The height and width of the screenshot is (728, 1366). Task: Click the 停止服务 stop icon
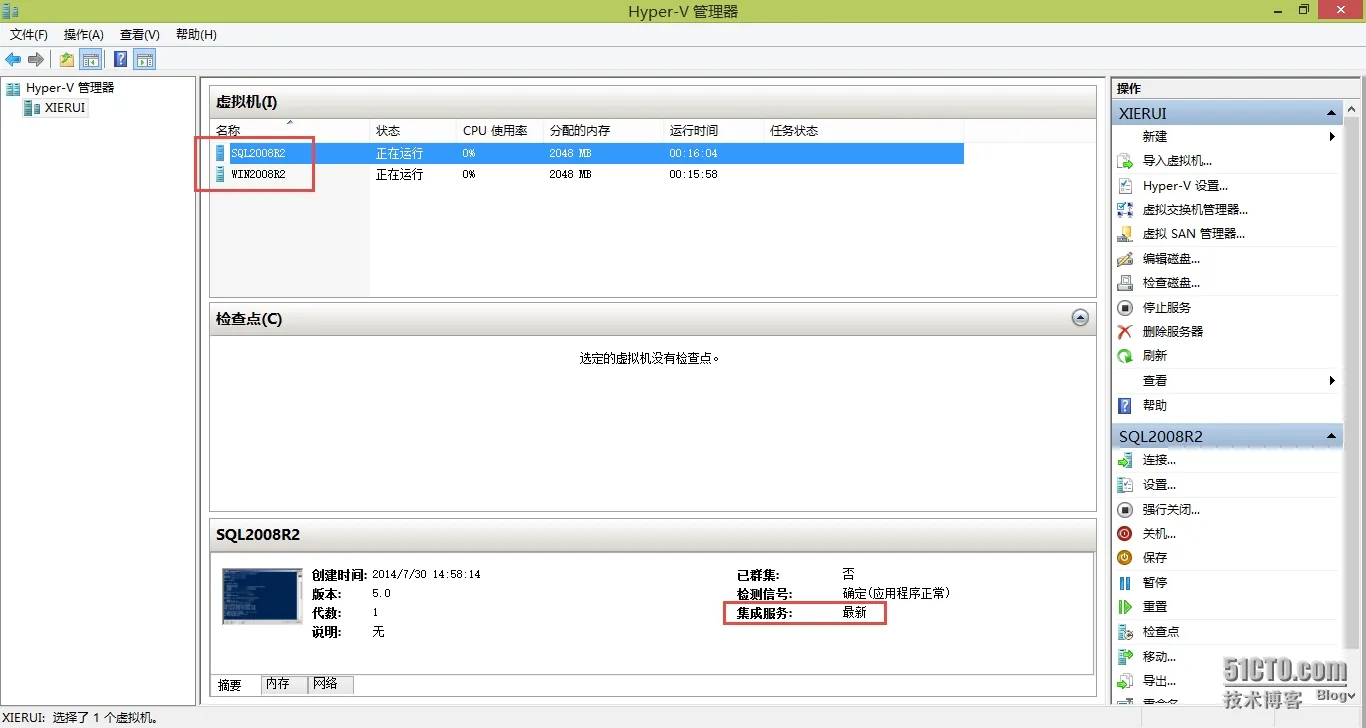[x=1125, y=308]
